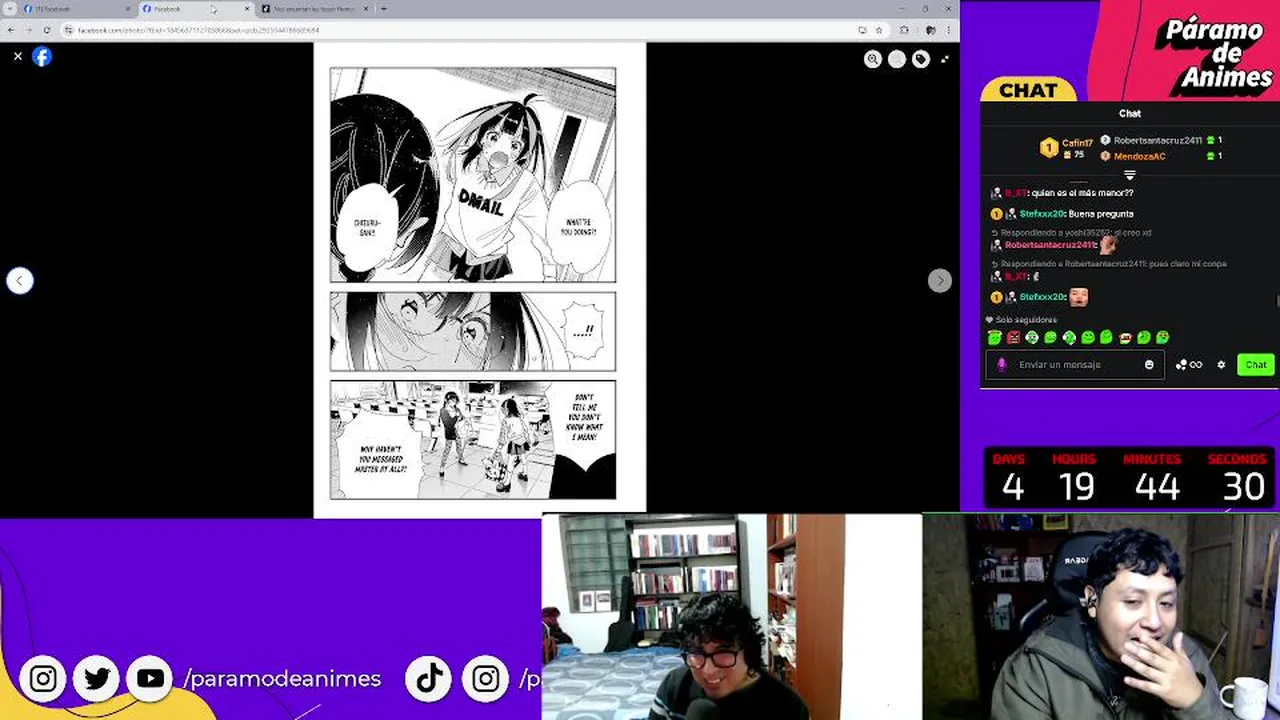The height and width of the screenshot is (720, 1280).
Task: Click browser forward arrow
Action: (x=29, y=30)
